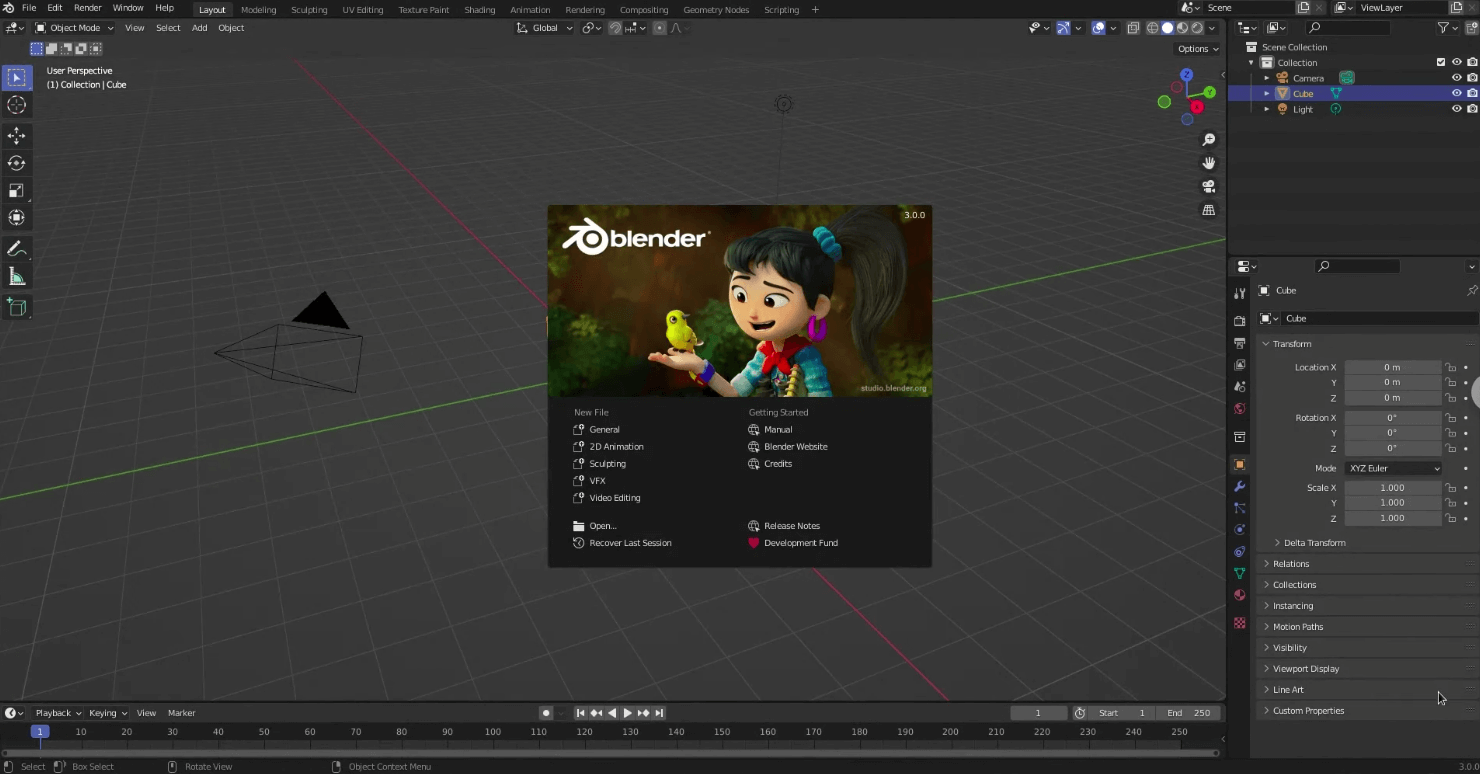Open the Material properties tab
Image resolution: width=1480 pixels, height=774 pixels.
point(1240,595)
